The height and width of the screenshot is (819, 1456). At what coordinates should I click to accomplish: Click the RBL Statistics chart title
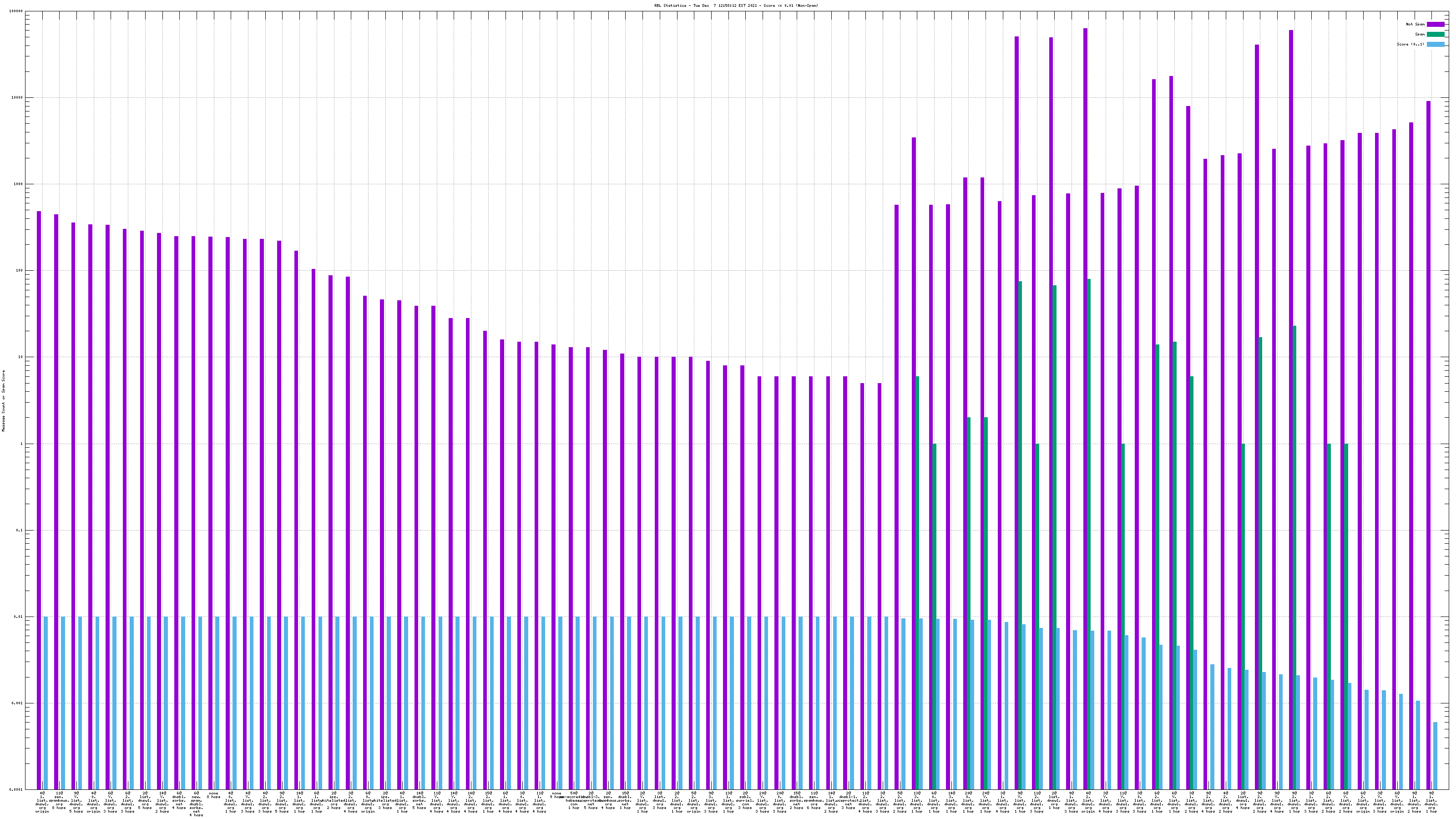(736, 5)
